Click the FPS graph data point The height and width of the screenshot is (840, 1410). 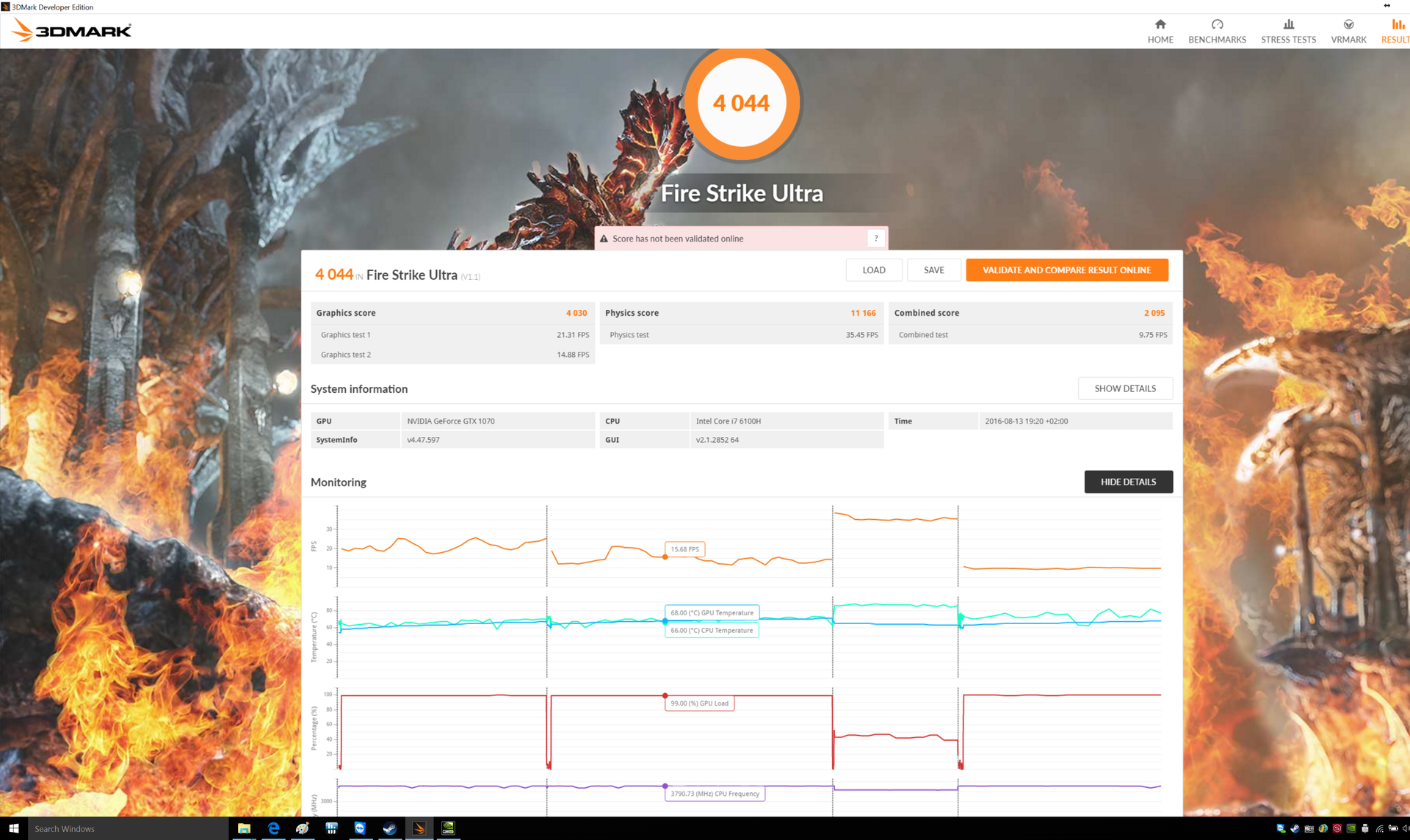coord(665,557)
